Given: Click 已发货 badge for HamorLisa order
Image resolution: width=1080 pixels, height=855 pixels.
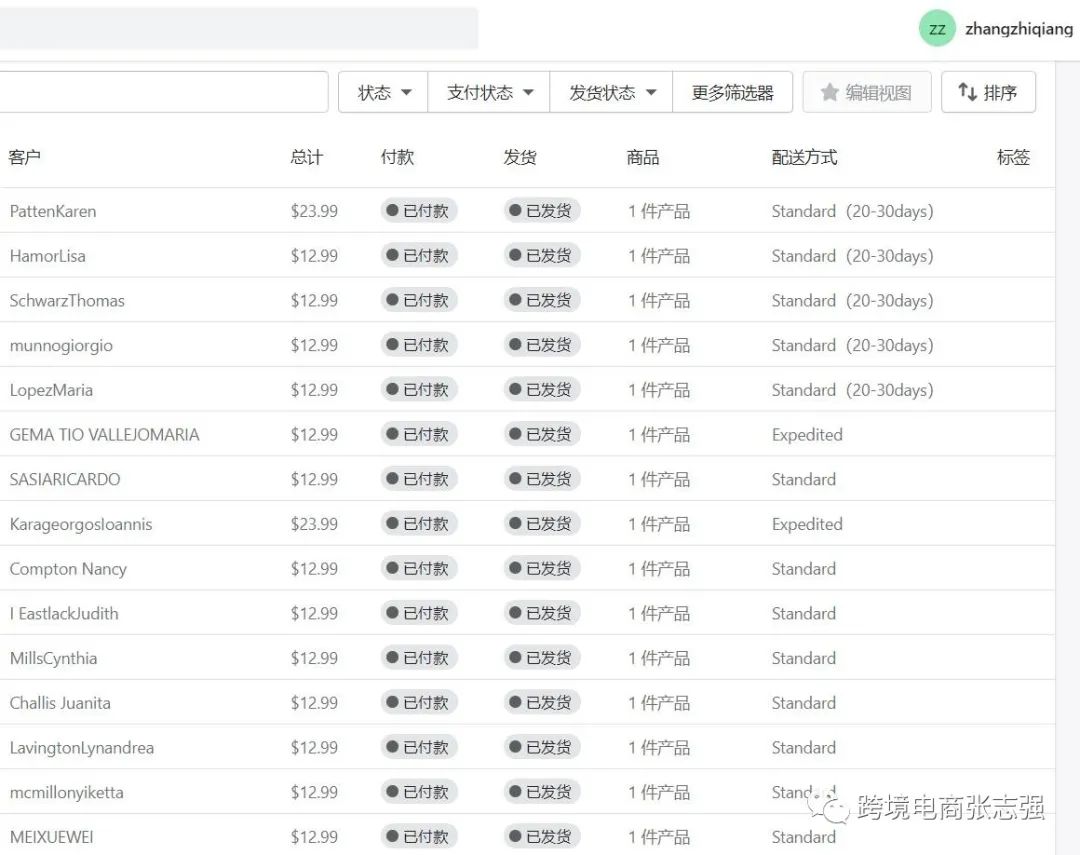Looking at the screenshot, I should click(542, 256).
